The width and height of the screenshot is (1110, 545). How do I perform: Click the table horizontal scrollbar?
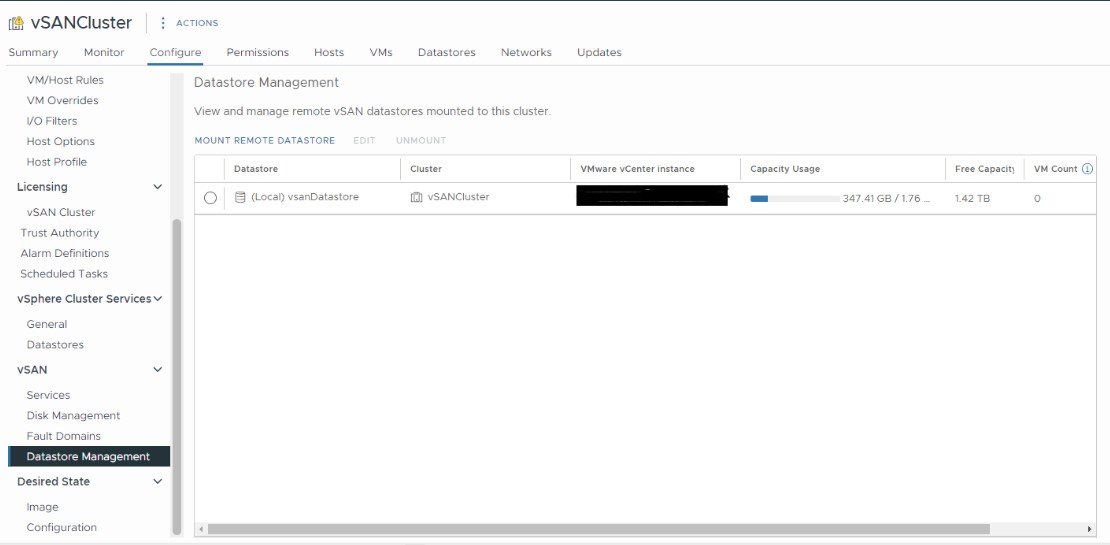(x=598, y=529)
